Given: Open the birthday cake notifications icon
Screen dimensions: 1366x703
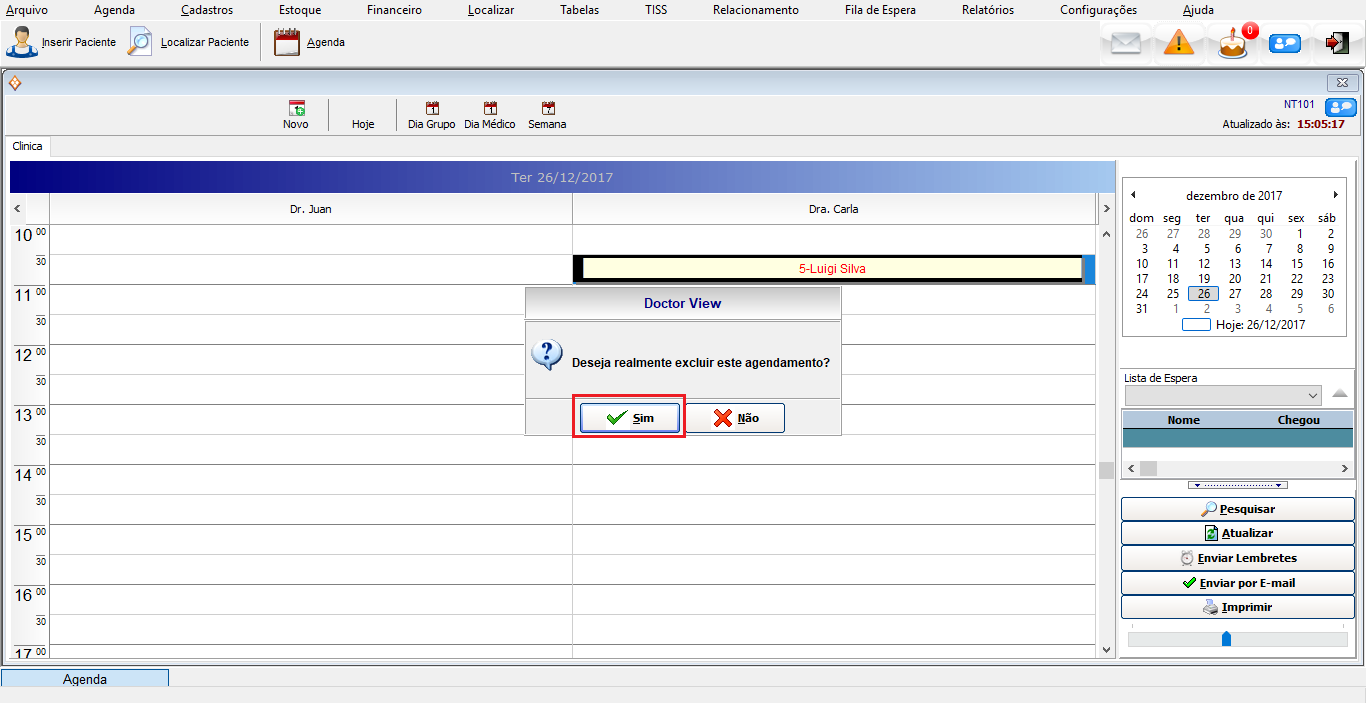Looking at the screenshot, I should click(x=1233, y=44).
